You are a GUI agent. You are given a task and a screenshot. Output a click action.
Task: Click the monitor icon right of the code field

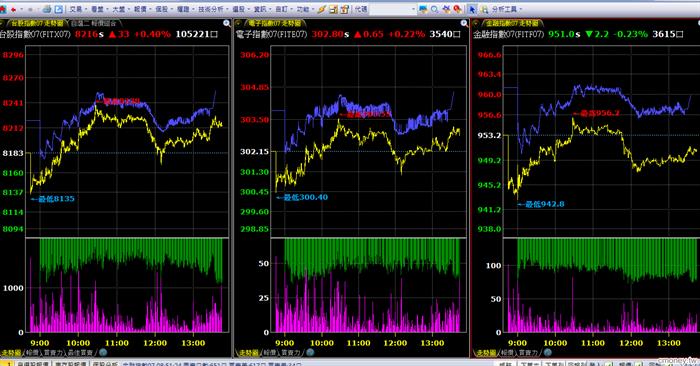pos(423,9)
